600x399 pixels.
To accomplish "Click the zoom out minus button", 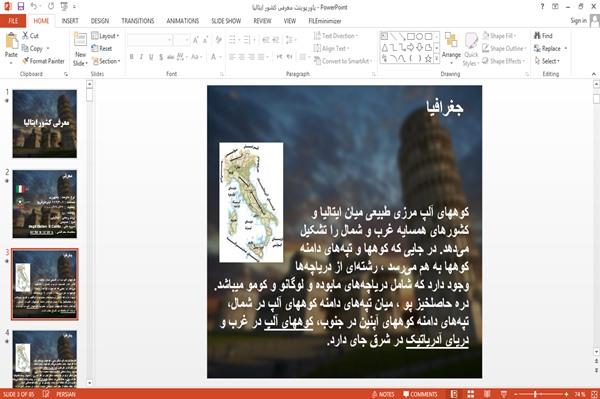I will point(515,394).
